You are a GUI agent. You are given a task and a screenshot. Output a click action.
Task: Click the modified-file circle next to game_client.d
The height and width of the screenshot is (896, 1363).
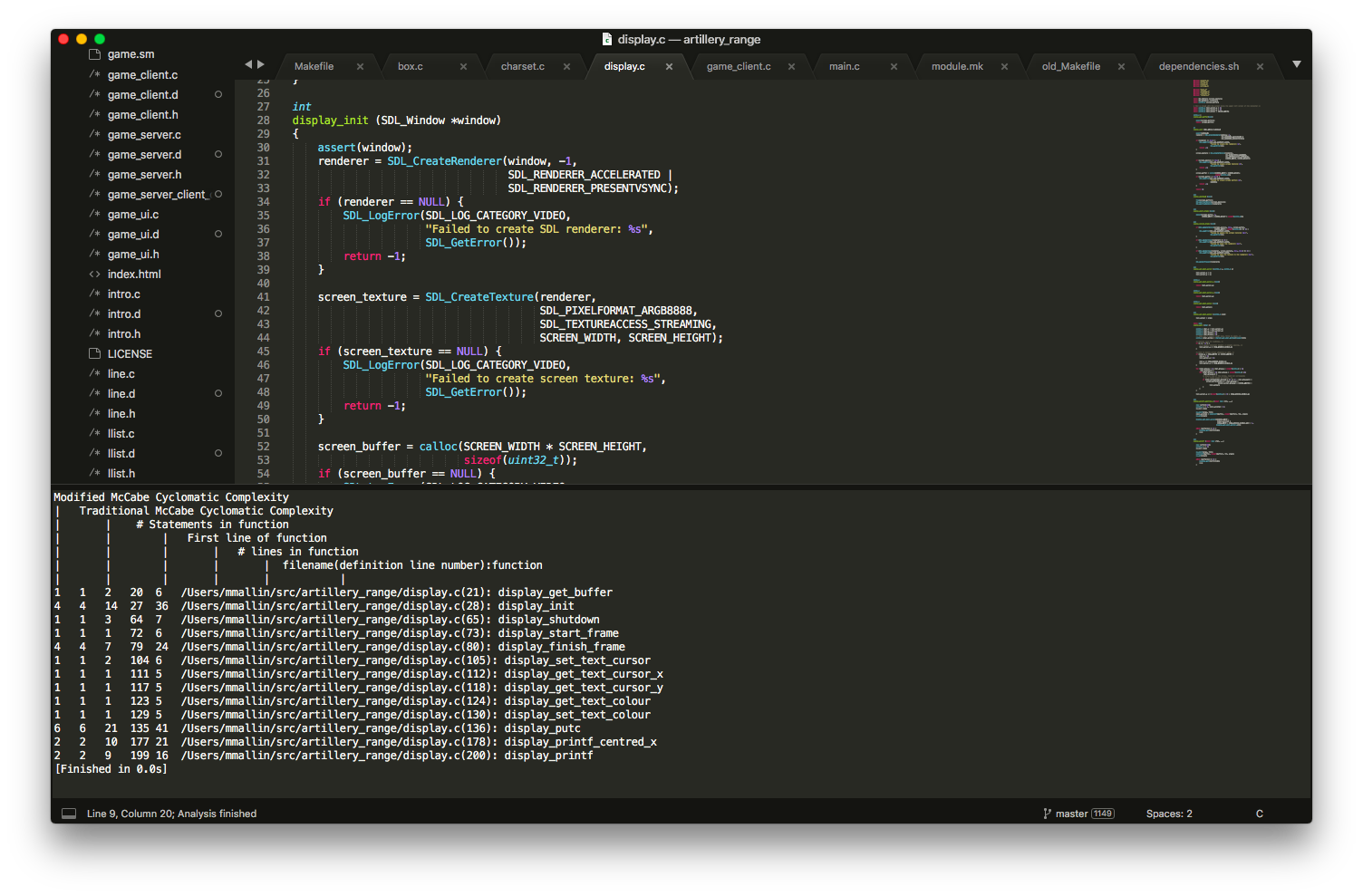(x=217, y=94)
